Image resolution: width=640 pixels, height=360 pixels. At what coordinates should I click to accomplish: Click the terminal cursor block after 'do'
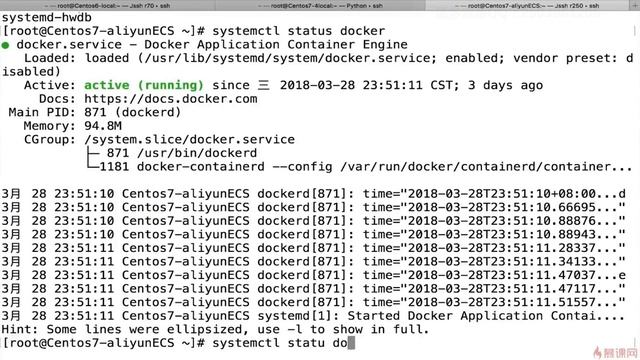[351, 343]
